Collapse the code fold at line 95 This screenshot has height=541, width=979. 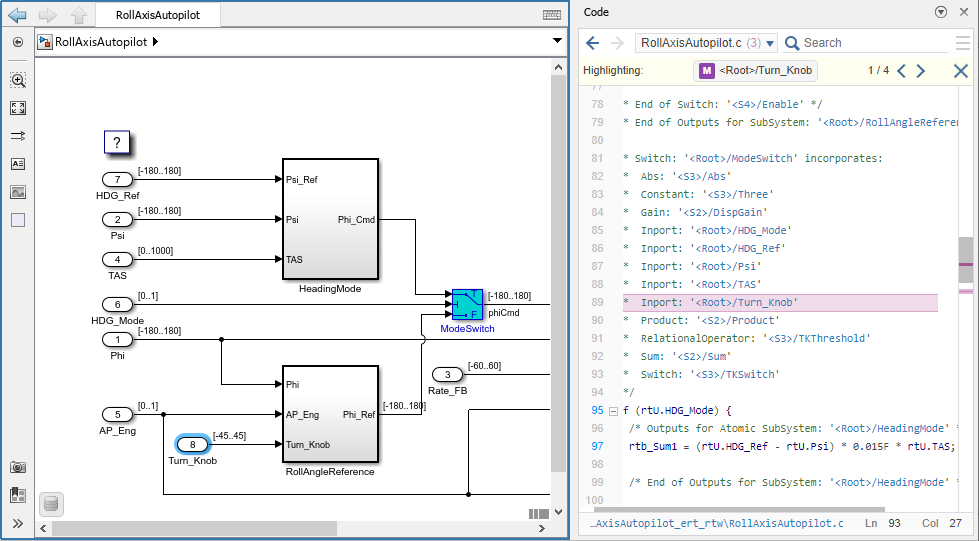click(612, 410)
